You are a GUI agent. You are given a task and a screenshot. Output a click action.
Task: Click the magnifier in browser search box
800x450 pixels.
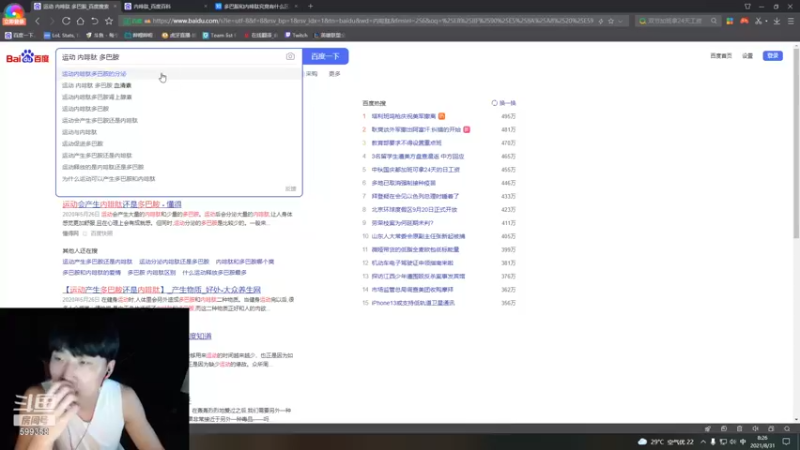[x=714, y=21]
